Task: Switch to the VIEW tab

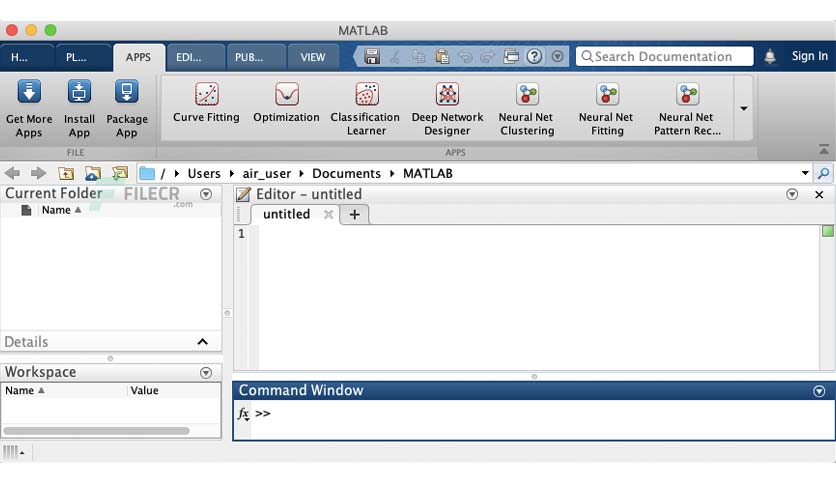Action: coord(312,57)
